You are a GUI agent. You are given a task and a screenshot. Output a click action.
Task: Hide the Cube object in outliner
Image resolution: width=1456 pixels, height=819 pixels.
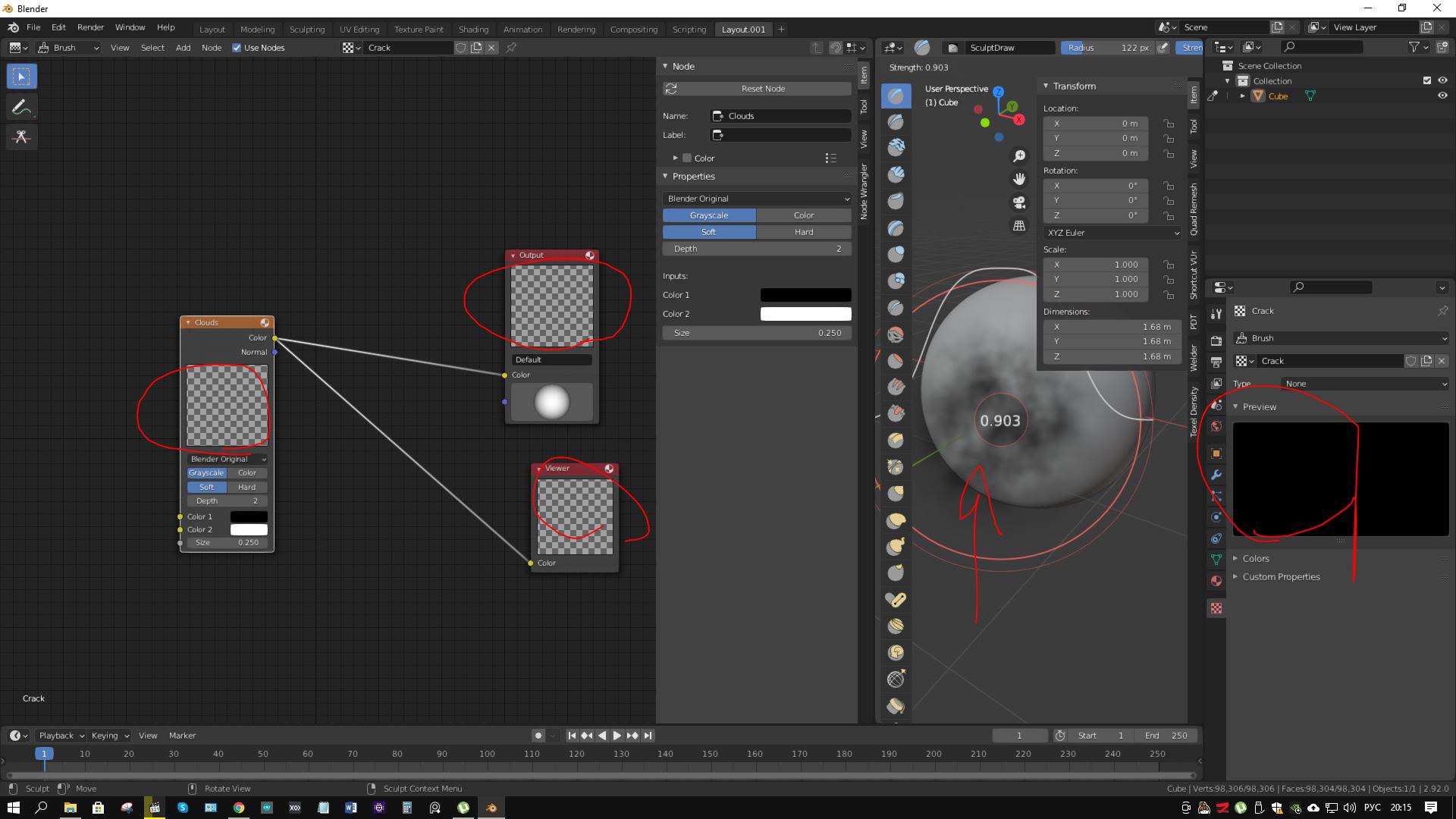[1442, 96]
